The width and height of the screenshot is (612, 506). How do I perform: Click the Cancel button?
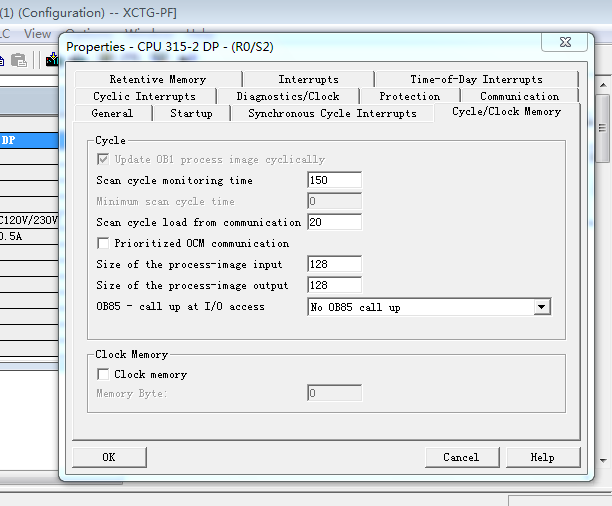(462, 457)
